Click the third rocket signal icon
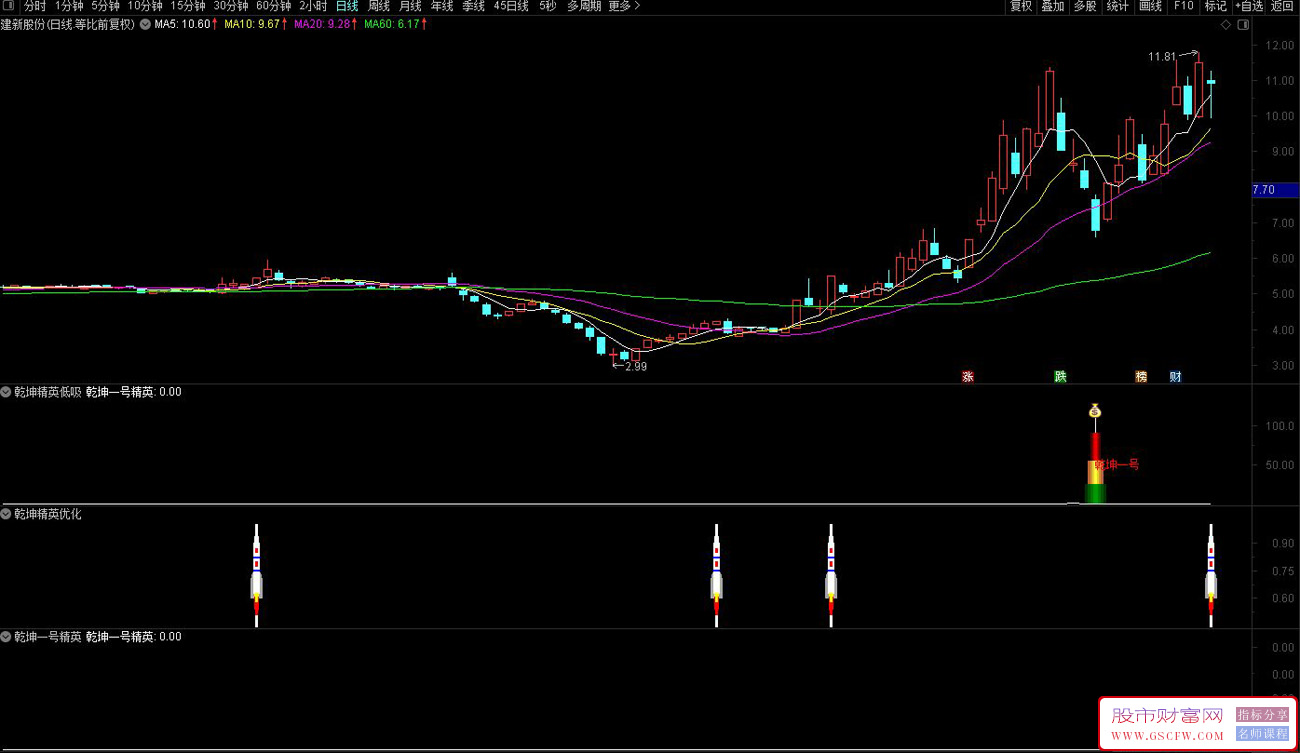 (831, 575)
